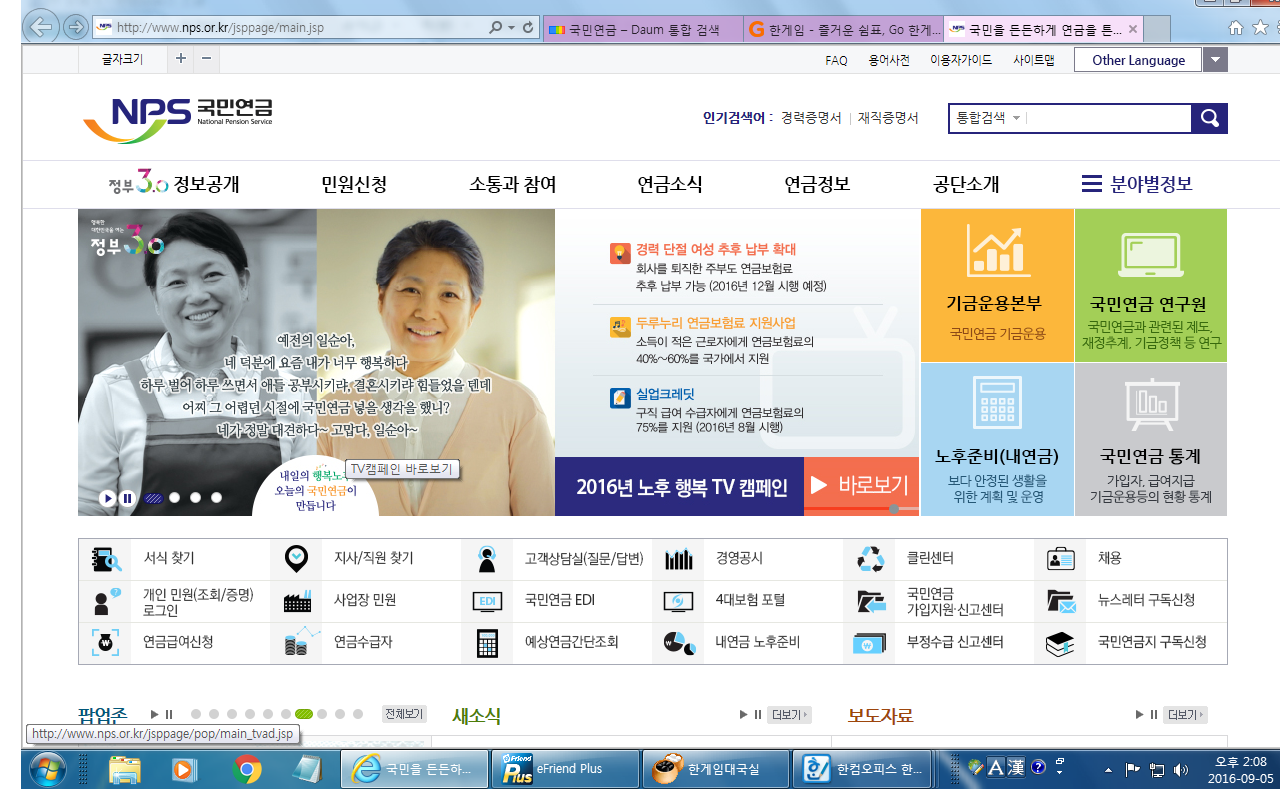The width and height of the screenshot is (1280, 800).
Task: Open the 노후준비(내연금) calculator tile
Action: (x=997, y=439)
